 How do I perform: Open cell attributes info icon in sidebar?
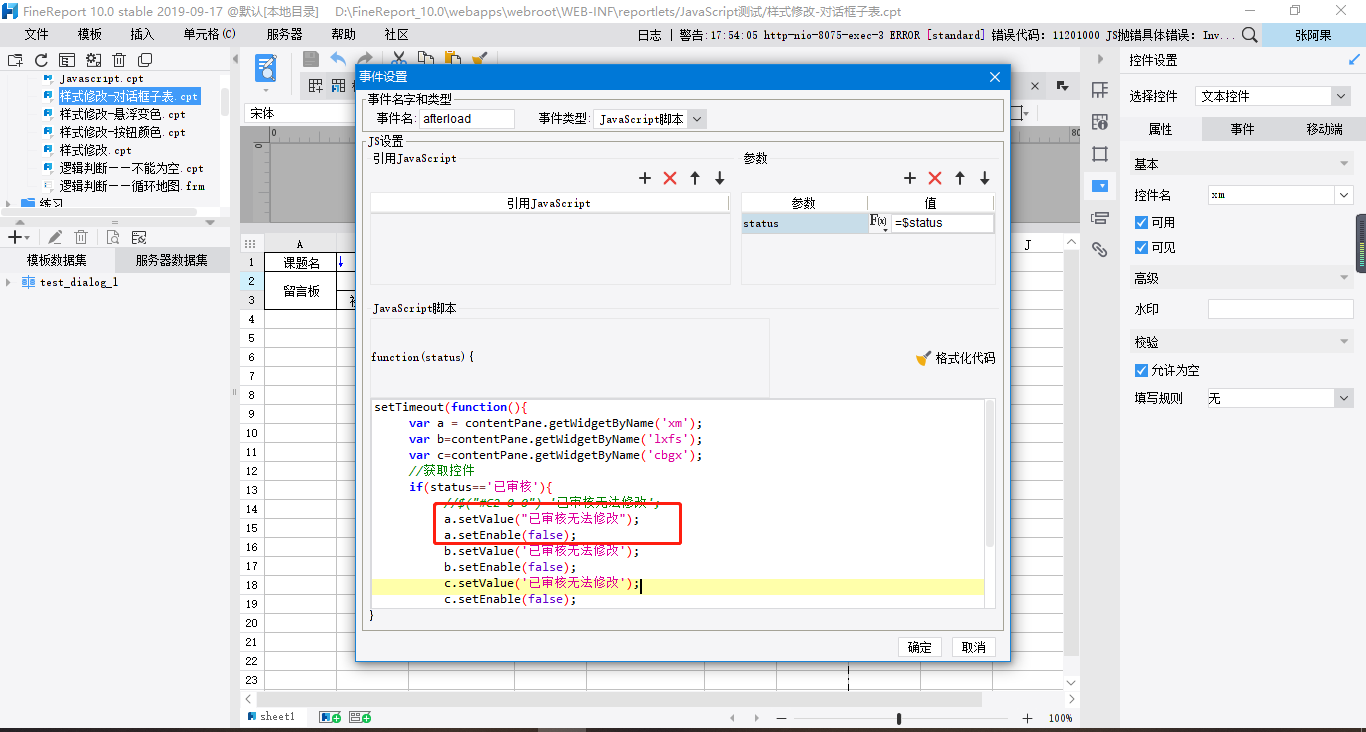1100,122
